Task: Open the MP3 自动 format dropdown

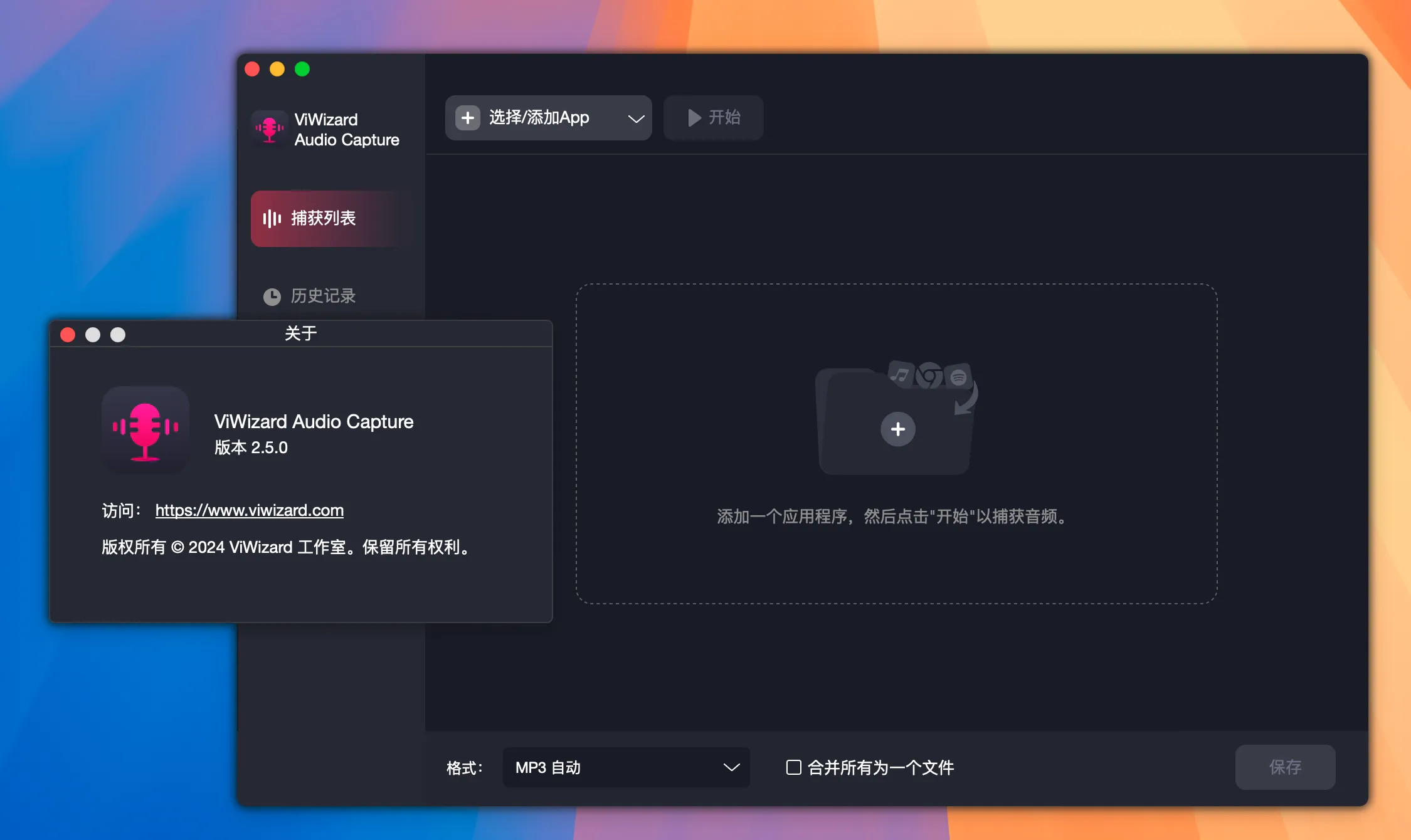Action: click(x=626, y=767)
